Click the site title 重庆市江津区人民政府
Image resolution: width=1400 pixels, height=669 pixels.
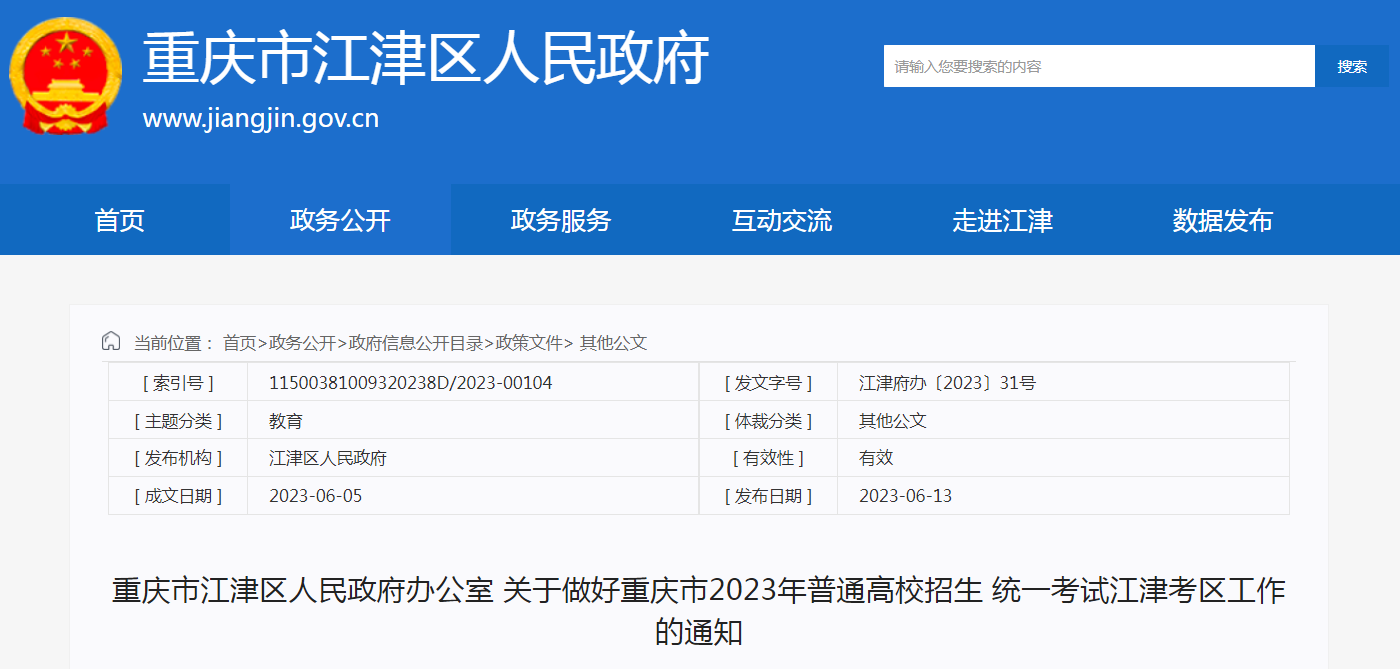pos(426,60)
